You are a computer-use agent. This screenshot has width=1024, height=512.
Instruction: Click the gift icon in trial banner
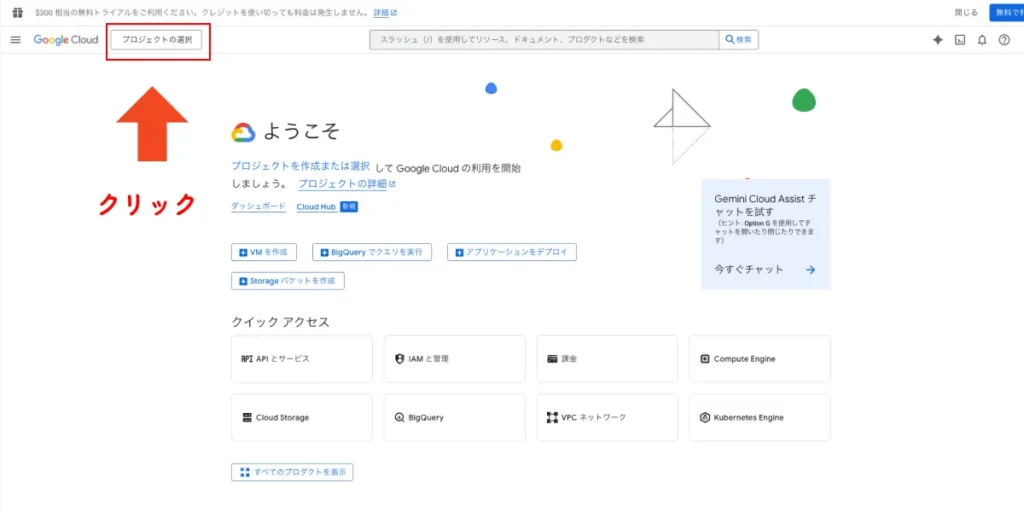17,12
